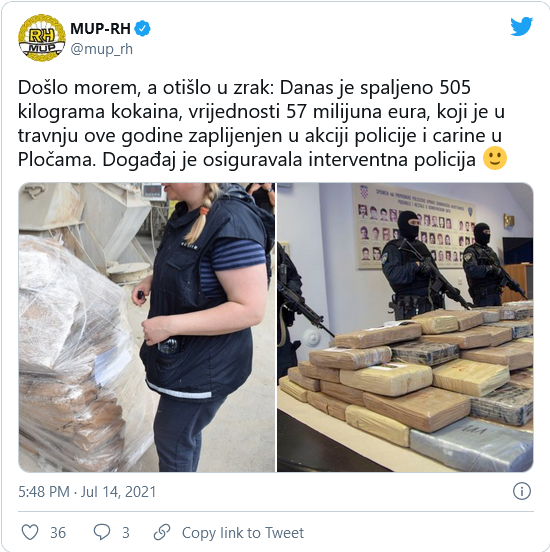Open the MUP-RH profile avatar
This screenshot has height=552, width=550.
(x=42, y=38)
